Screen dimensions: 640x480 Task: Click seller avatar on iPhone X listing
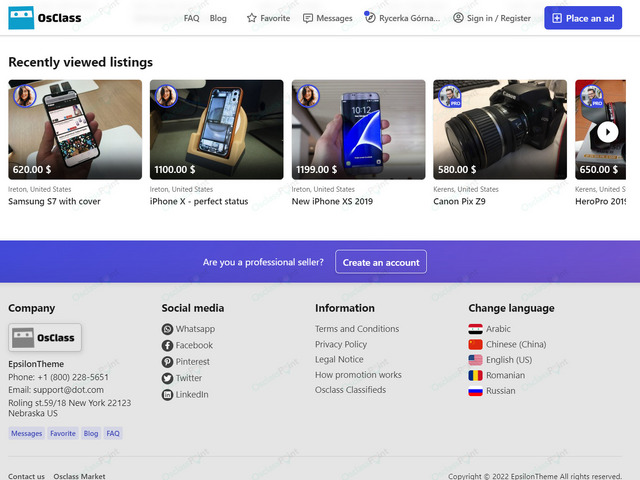pyautogui.click(x=167, y=96)
